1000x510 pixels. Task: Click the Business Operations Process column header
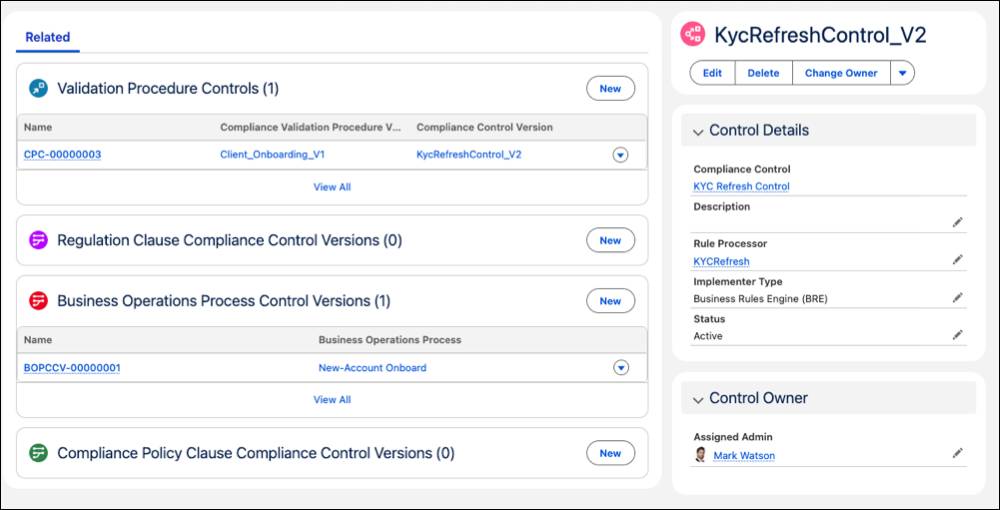coord(390,340)
